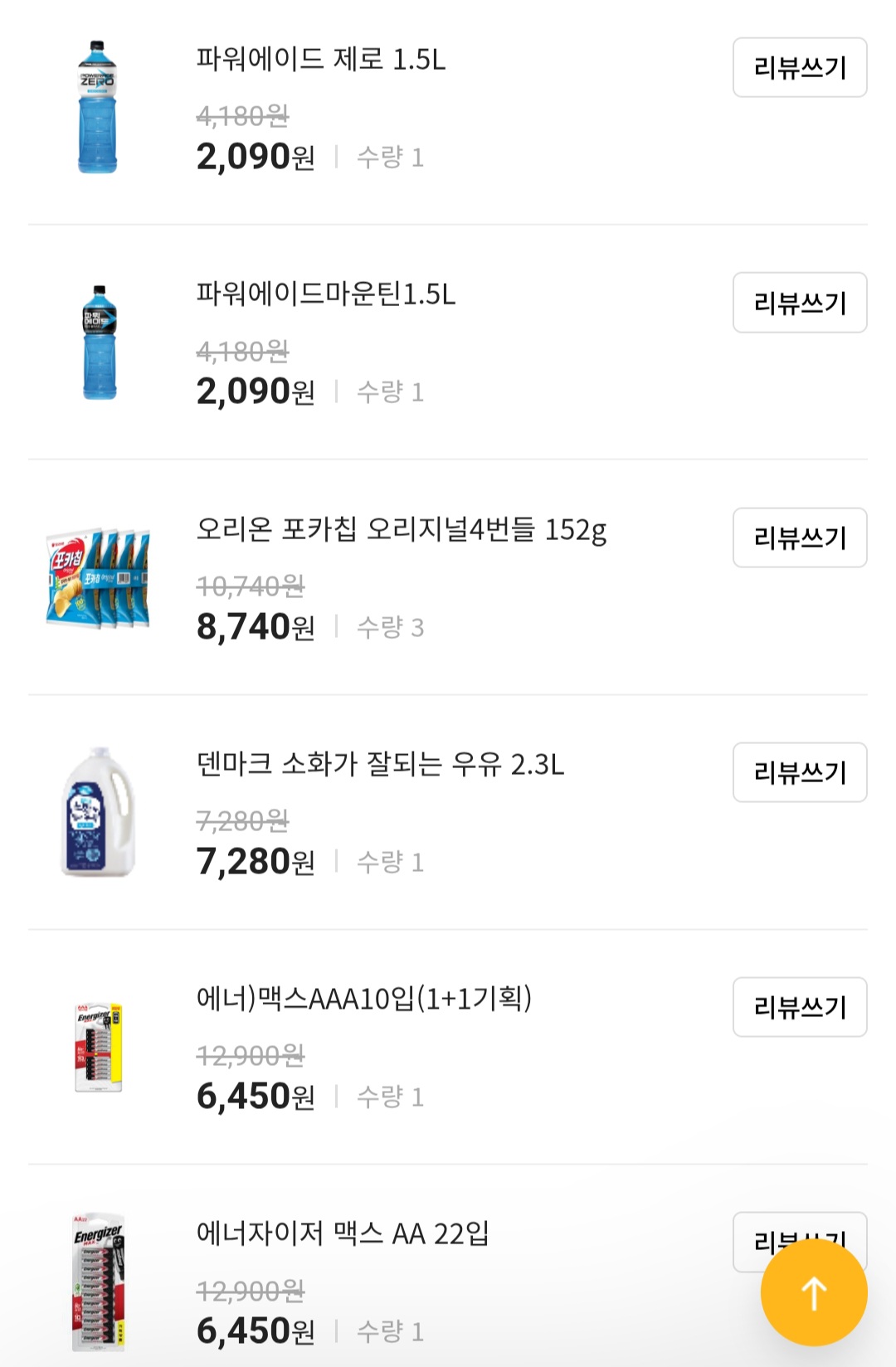Open the 에너자이저 맥스 AA 22입 image

[98, 1282]
